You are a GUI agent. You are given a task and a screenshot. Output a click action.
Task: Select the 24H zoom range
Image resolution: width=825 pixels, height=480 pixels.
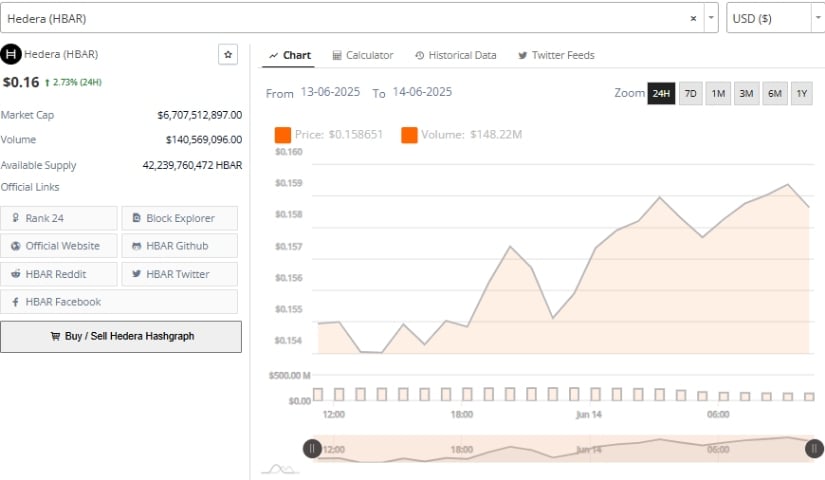(x=661, y=94)
